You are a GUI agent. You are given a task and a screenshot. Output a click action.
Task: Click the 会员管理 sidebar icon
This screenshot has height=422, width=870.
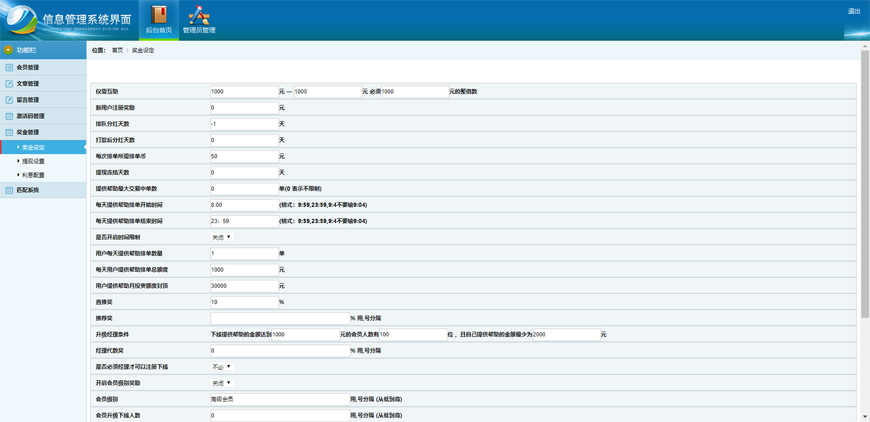coord(9,68)
